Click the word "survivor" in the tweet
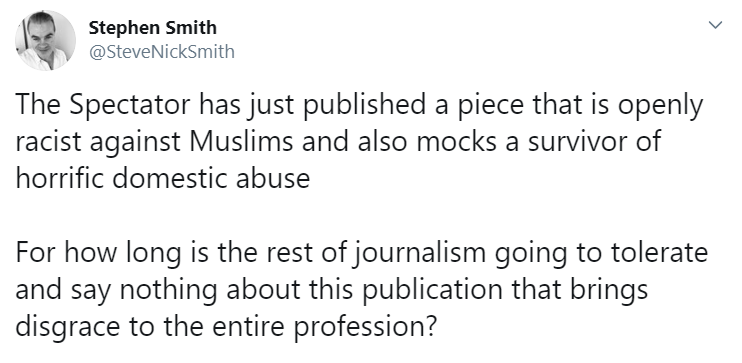 tap(574, 142)
